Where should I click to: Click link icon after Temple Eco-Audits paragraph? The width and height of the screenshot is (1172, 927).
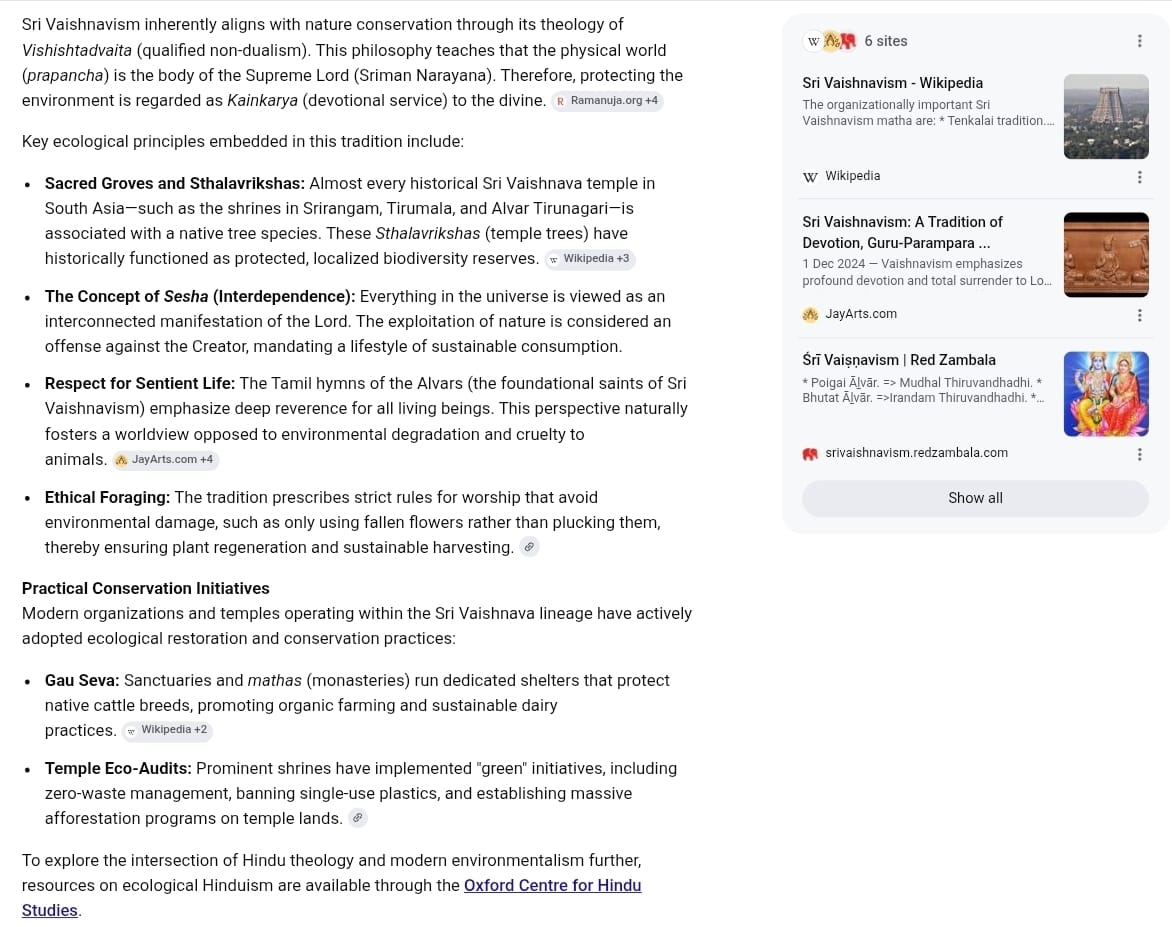coord(358,818)
